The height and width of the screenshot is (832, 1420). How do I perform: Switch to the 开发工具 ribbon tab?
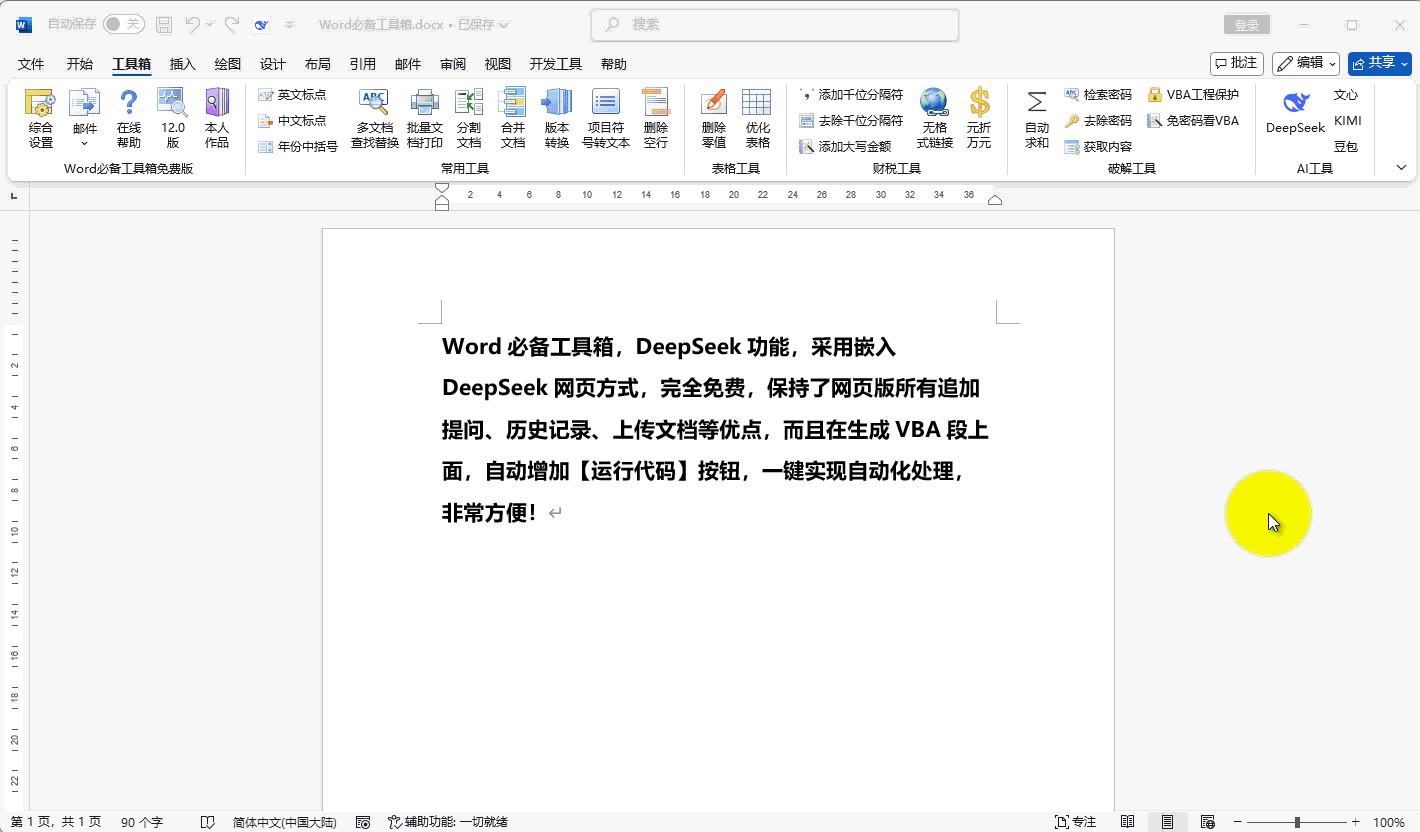click(557, 63)
